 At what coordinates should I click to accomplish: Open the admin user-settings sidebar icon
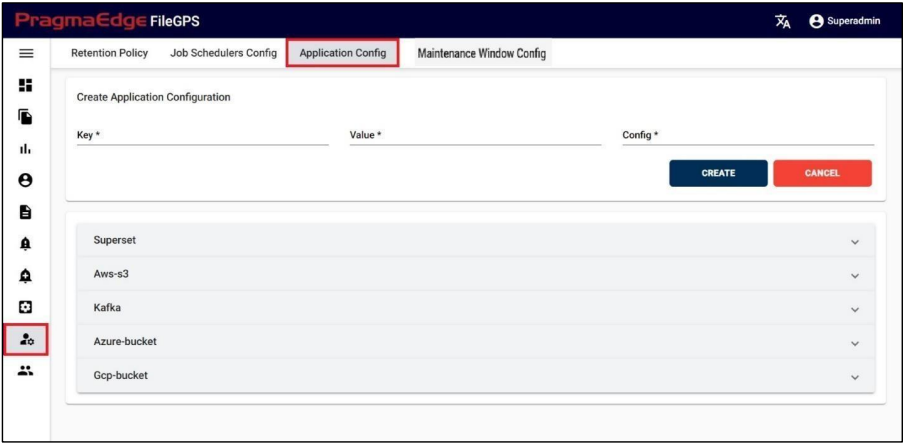tap(26, 340)
